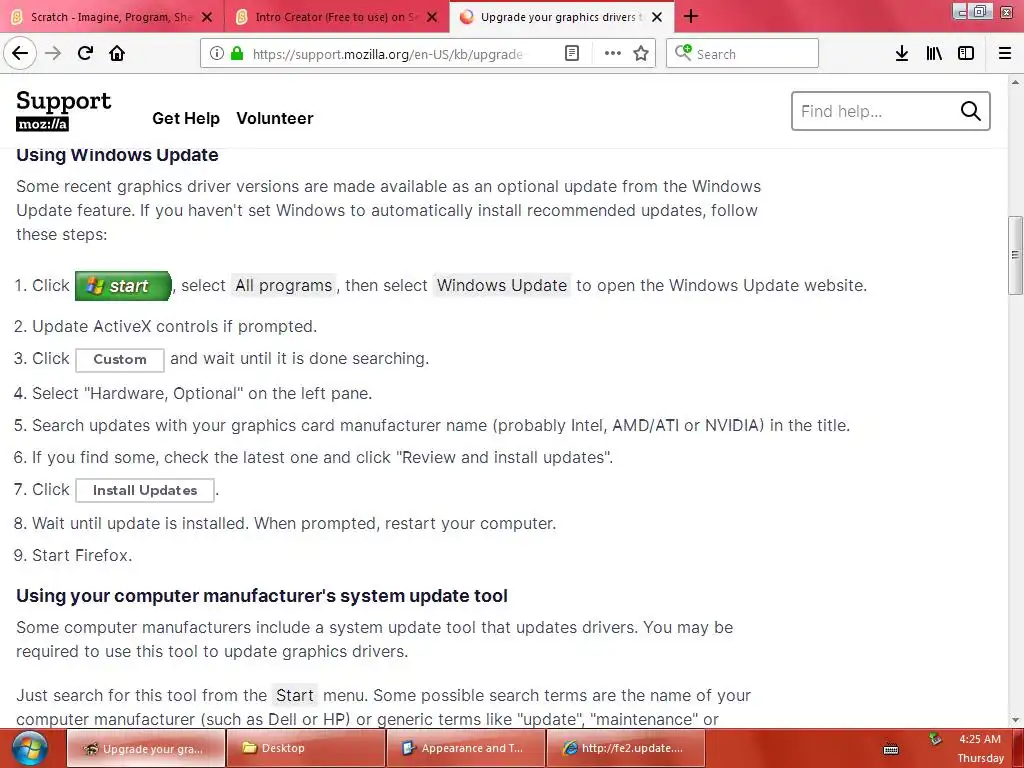Click the Mozilla Support logo
The image size is (1024, 768).
click(x=63, y=110)
